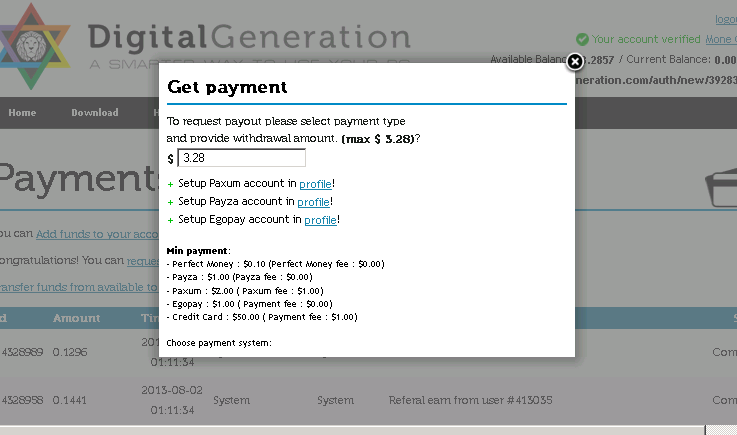
Task: Click the logout link at top right
Action: 726,19
